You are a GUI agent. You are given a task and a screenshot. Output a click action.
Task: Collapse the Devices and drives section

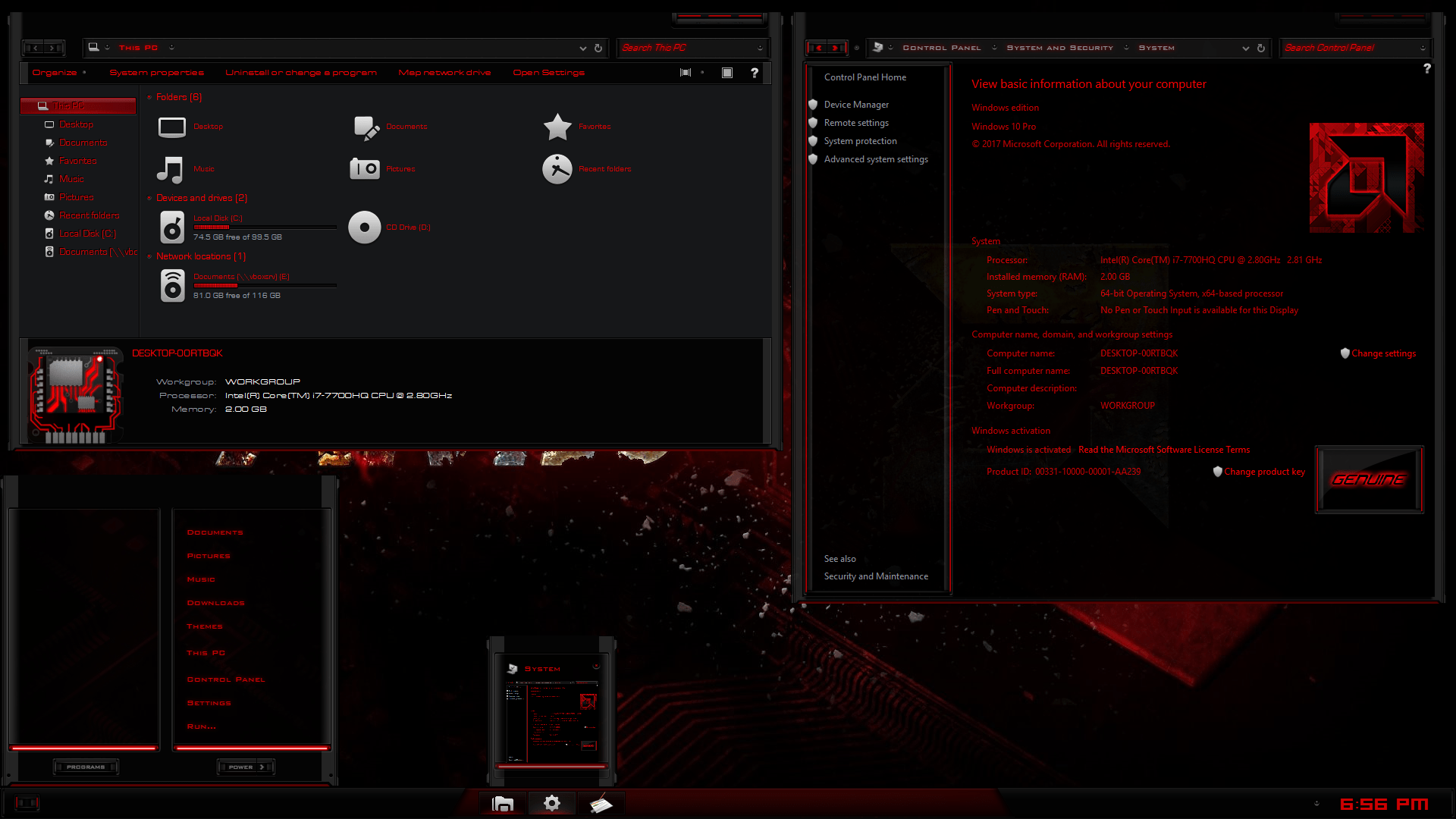[x=149, y=197]
